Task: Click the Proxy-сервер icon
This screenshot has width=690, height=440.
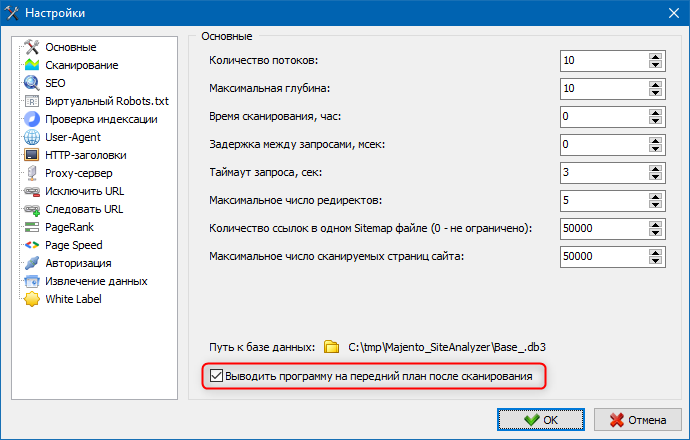Action: point(32,173)
